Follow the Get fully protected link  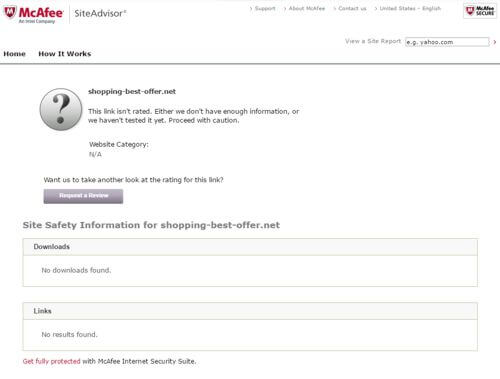click(x=51, y=361)
